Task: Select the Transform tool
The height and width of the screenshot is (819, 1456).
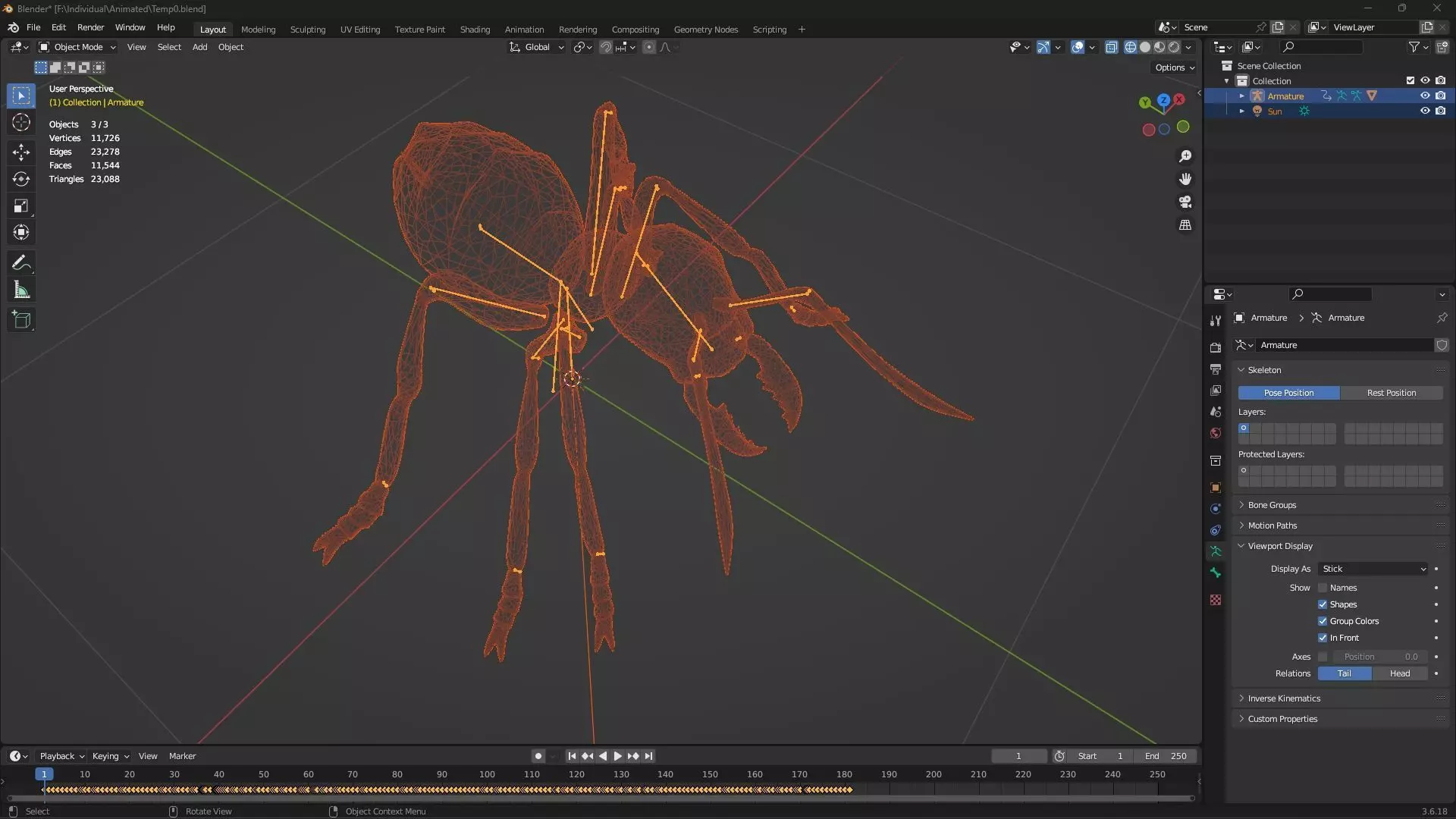Action: [x=21, y=232]
